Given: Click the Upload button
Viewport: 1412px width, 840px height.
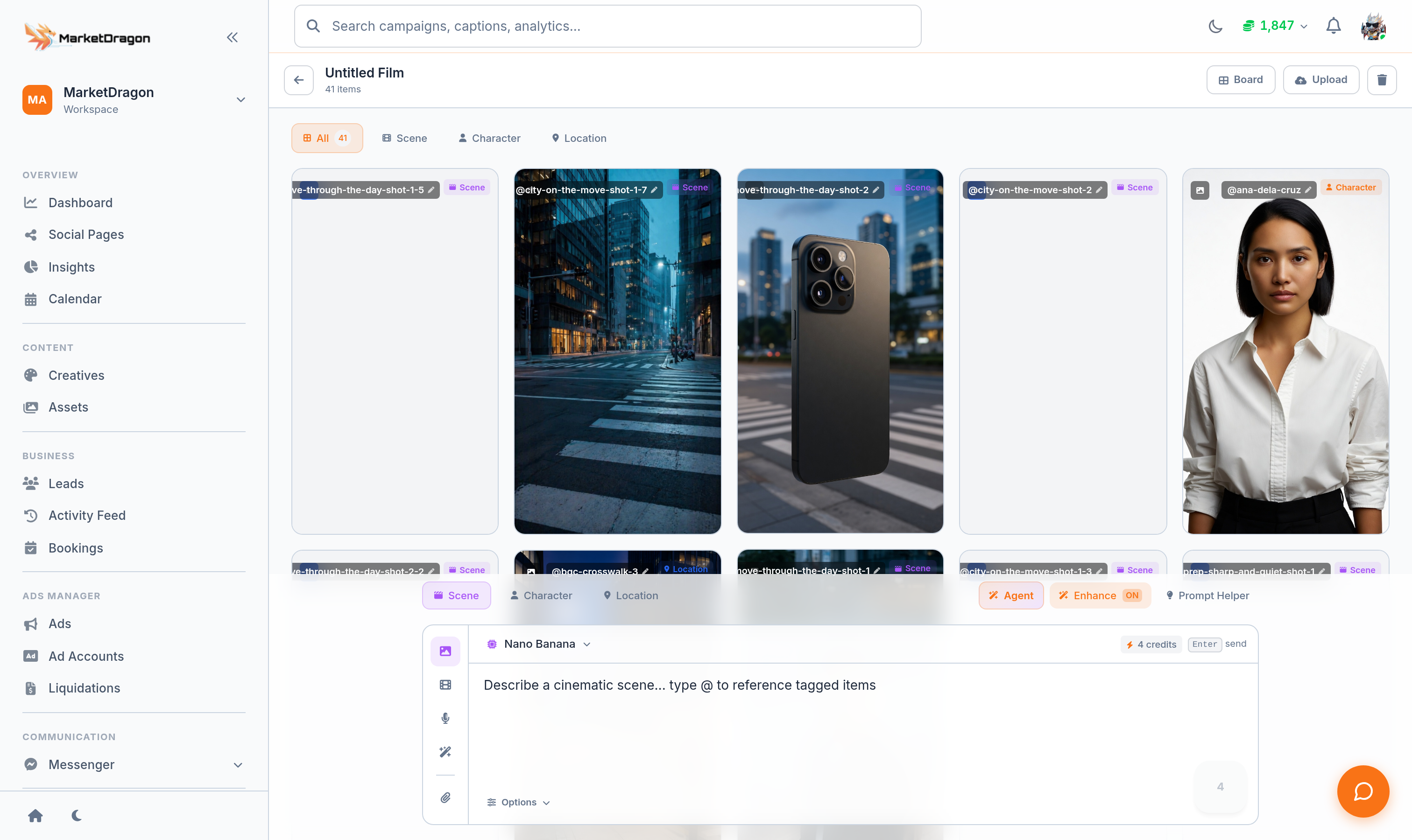Looking at the screenshot, I should coord(1321,80).
